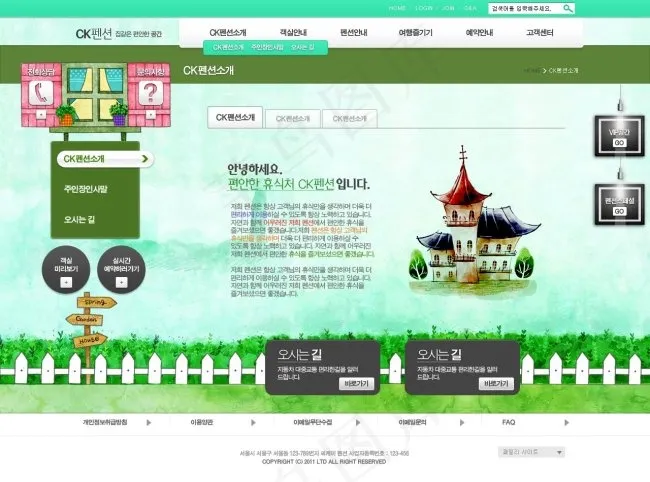Click the Garden signpost arrow

pos(84,320)
